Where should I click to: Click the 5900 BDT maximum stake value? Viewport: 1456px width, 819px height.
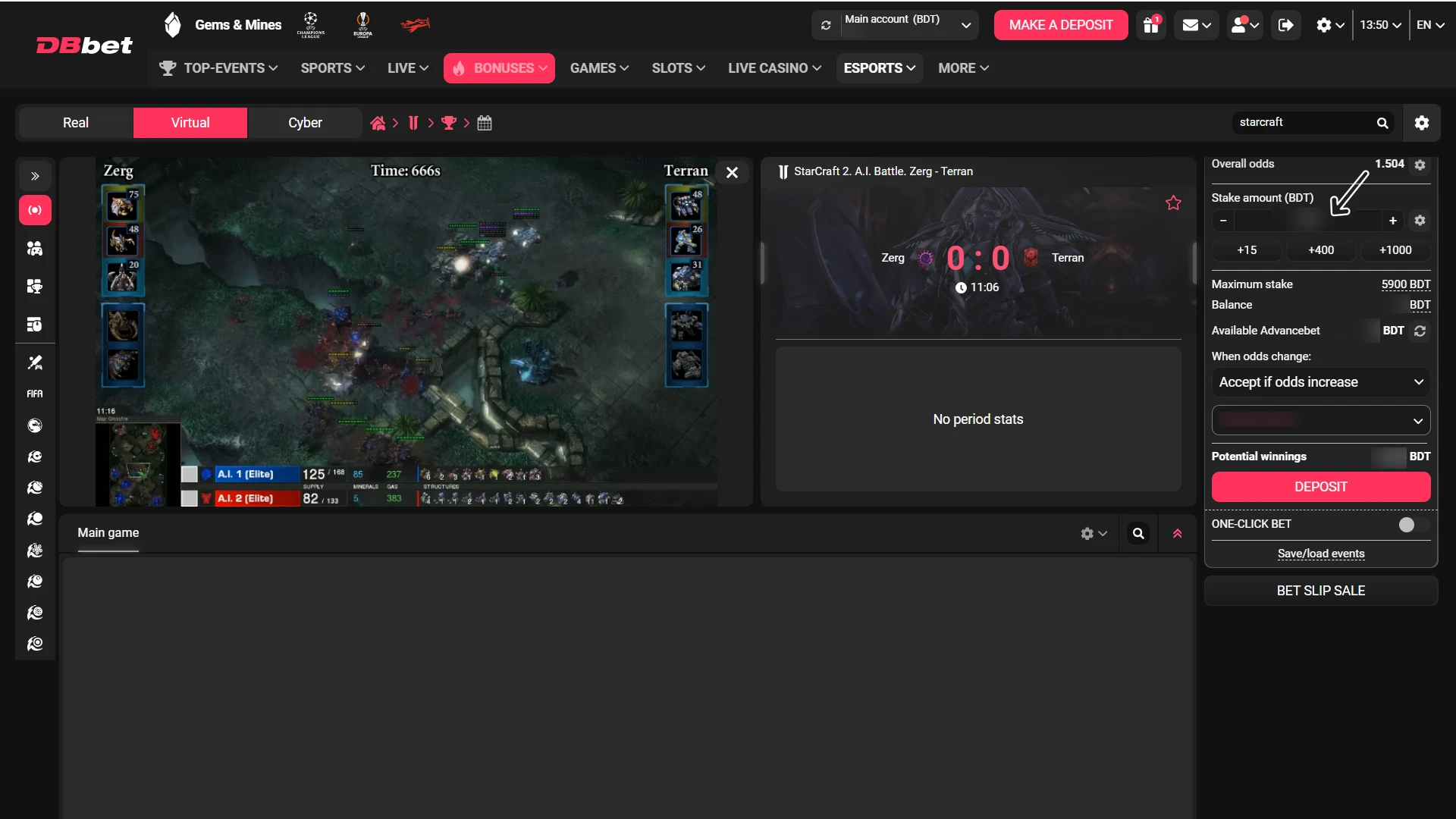pyautogui.click(x=1406, y=284)
